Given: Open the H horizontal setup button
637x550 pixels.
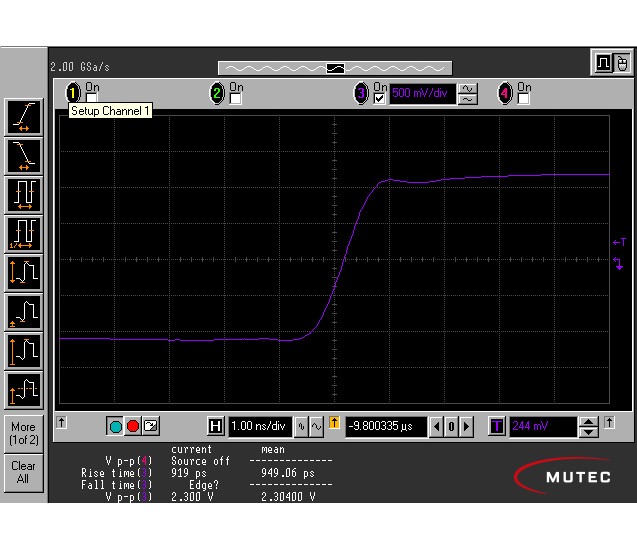Looking at the screenshot, I should click(x=215, y=427).
